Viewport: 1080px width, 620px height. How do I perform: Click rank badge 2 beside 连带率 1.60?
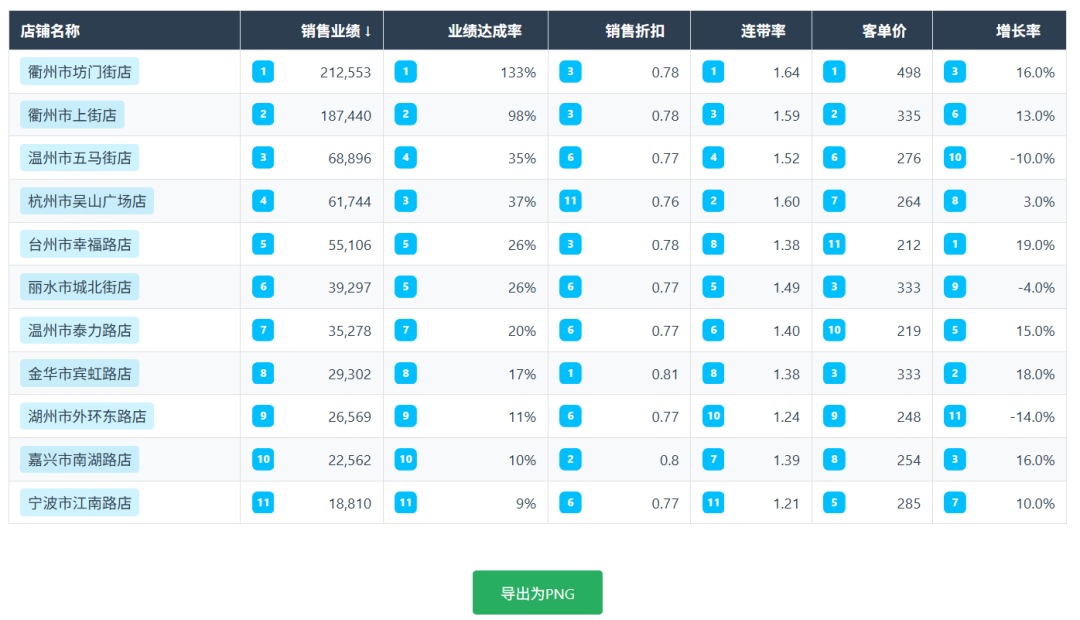click(x=713, y=201)
